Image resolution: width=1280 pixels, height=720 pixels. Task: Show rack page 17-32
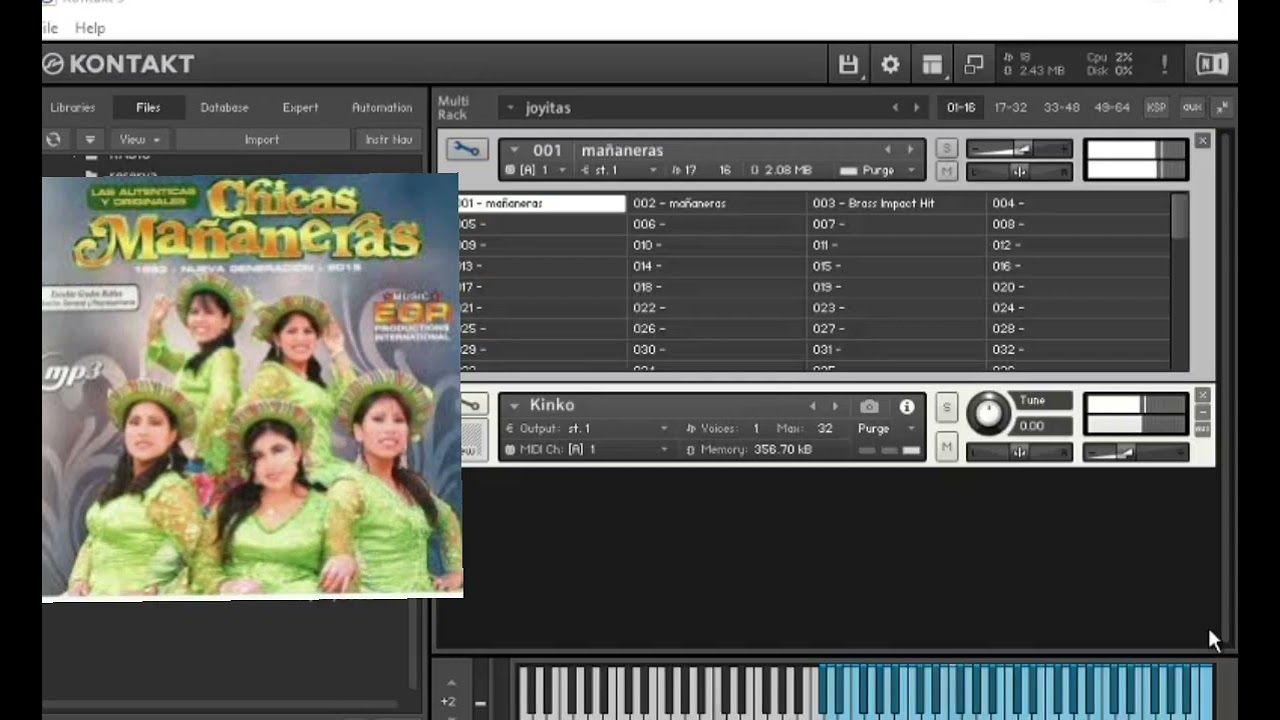(1010, 107)
